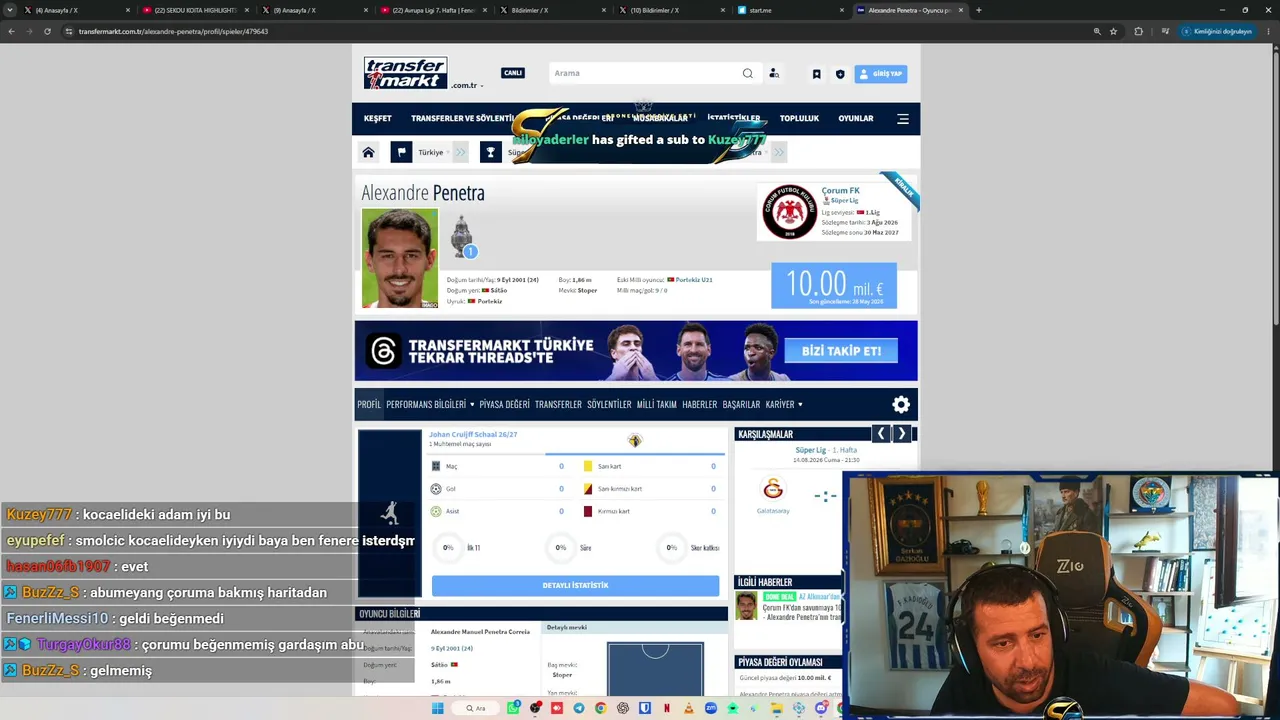Switch to the Avrupa Ligi 7. Hafta tab
This screenshot has height=720, width=1280.
(x=433, y=10)
